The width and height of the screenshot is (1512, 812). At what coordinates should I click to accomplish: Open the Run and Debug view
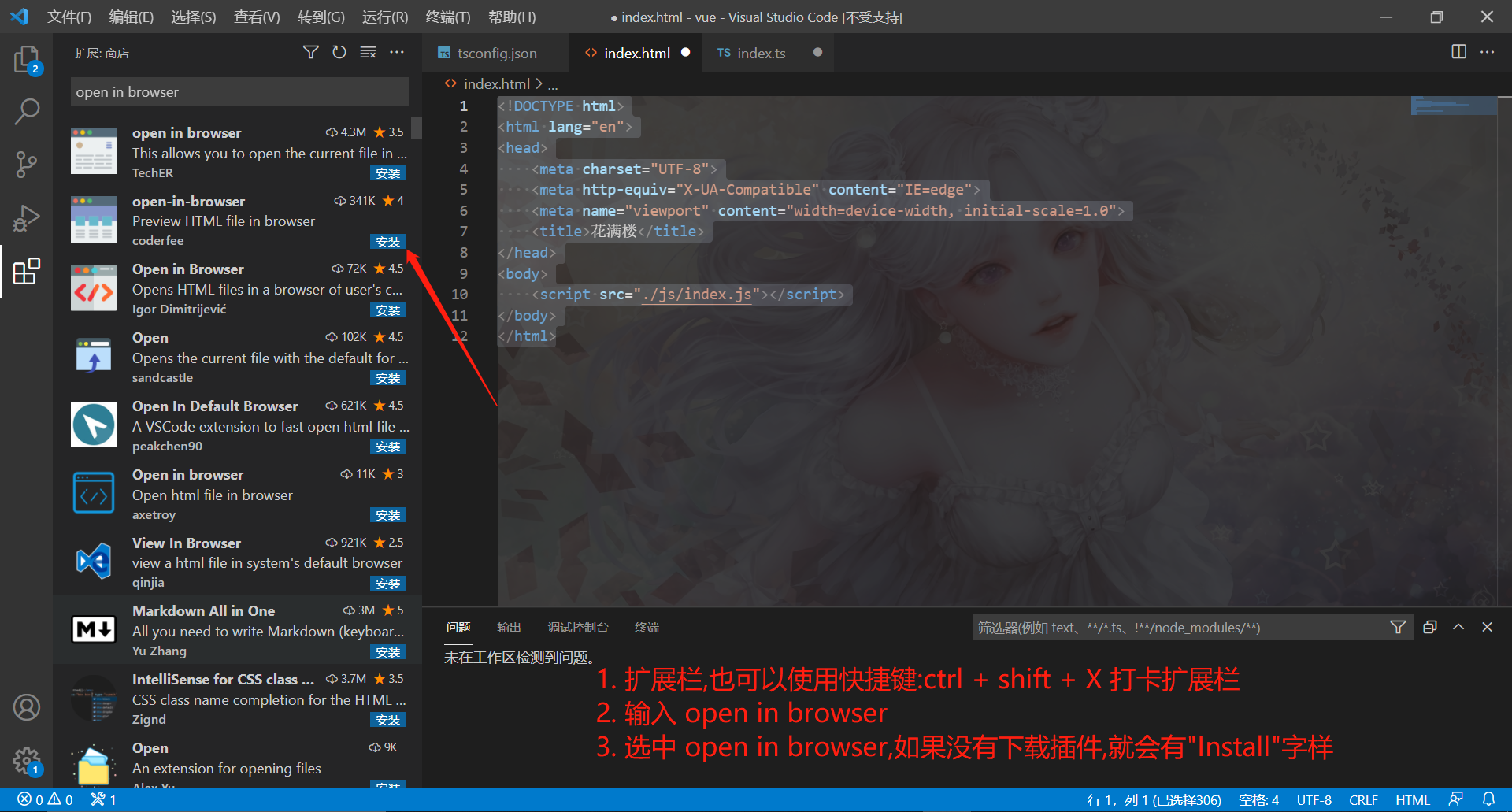click(x=27, y=218)
